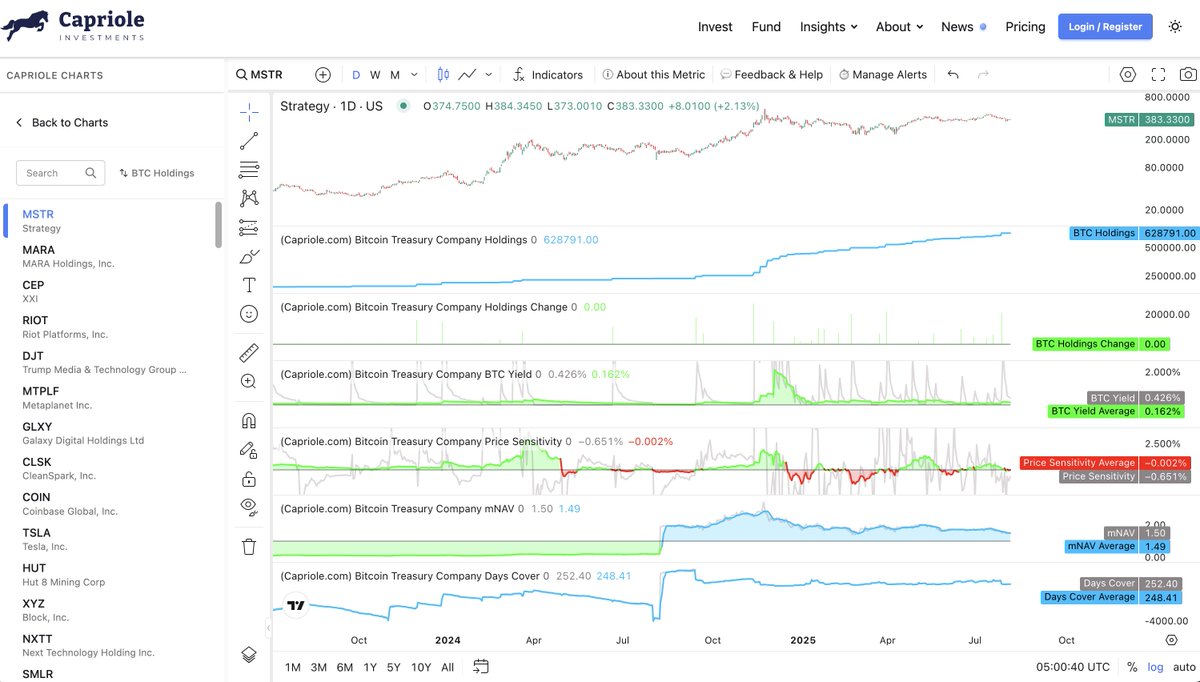Enable the lock all drawings toggle

click(x=249, y=478)
